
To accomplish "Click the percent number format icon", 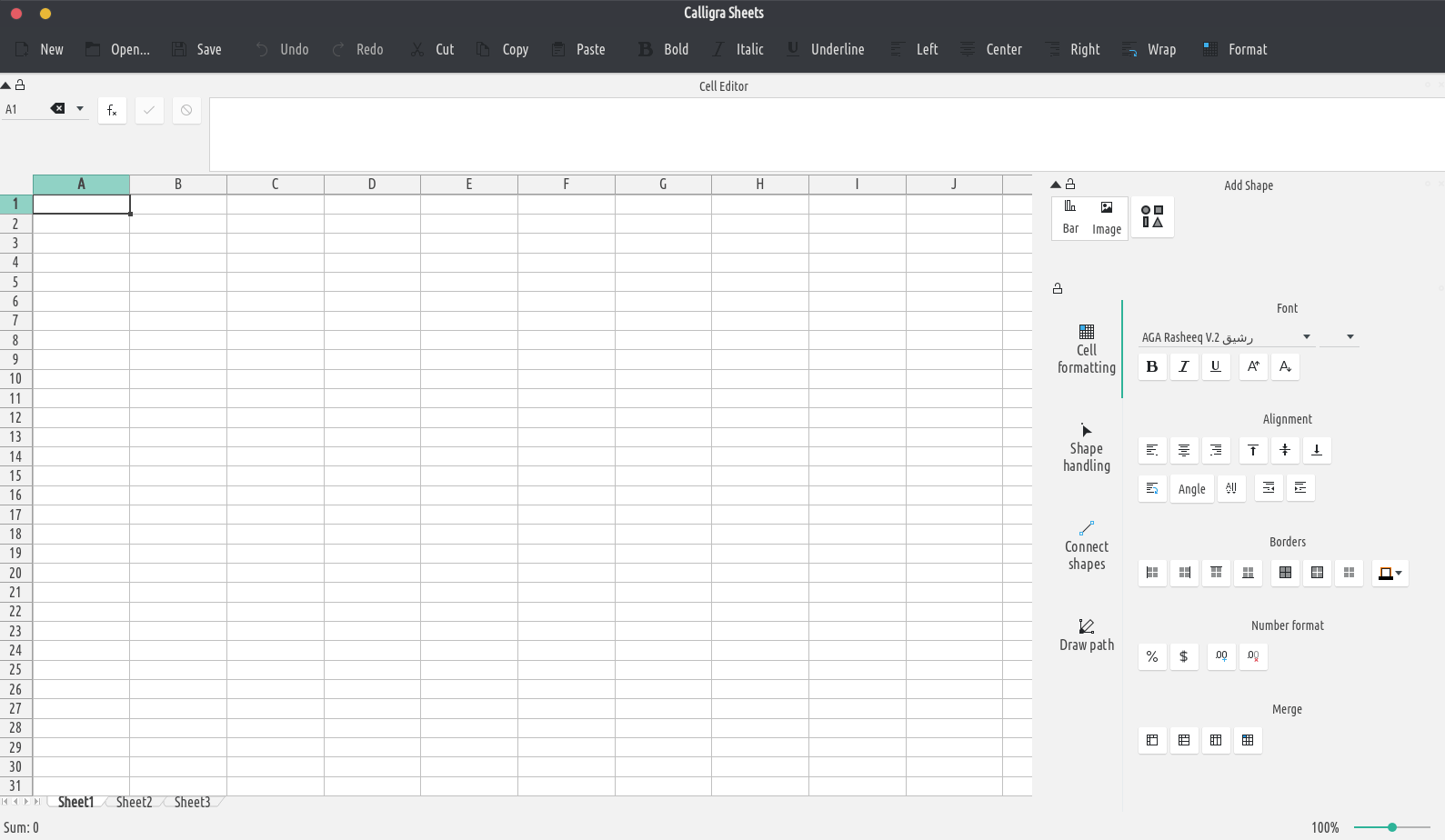I will click(x=1152, y=656).
